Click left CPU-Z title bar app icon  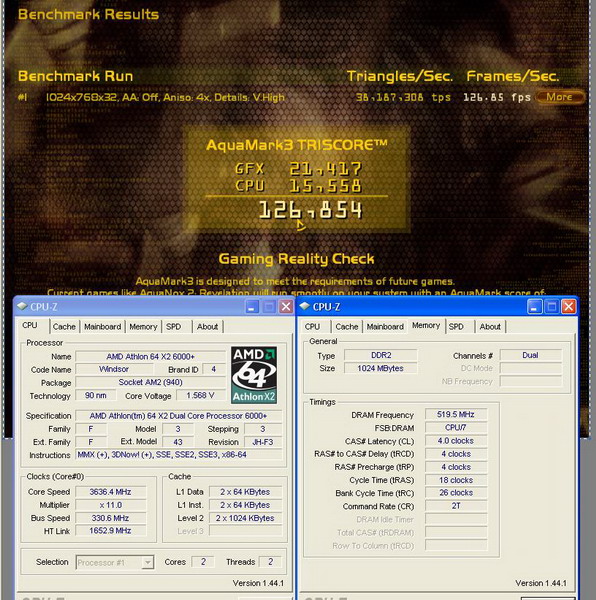click(22, 307)
